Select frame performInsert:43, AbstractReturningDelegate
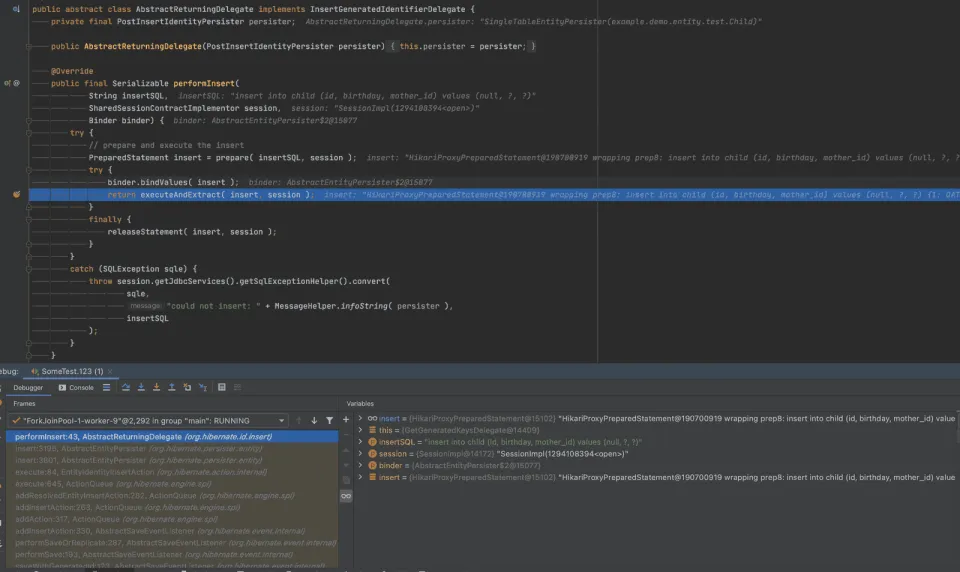 pyautogui.click(x=172, y=437)
